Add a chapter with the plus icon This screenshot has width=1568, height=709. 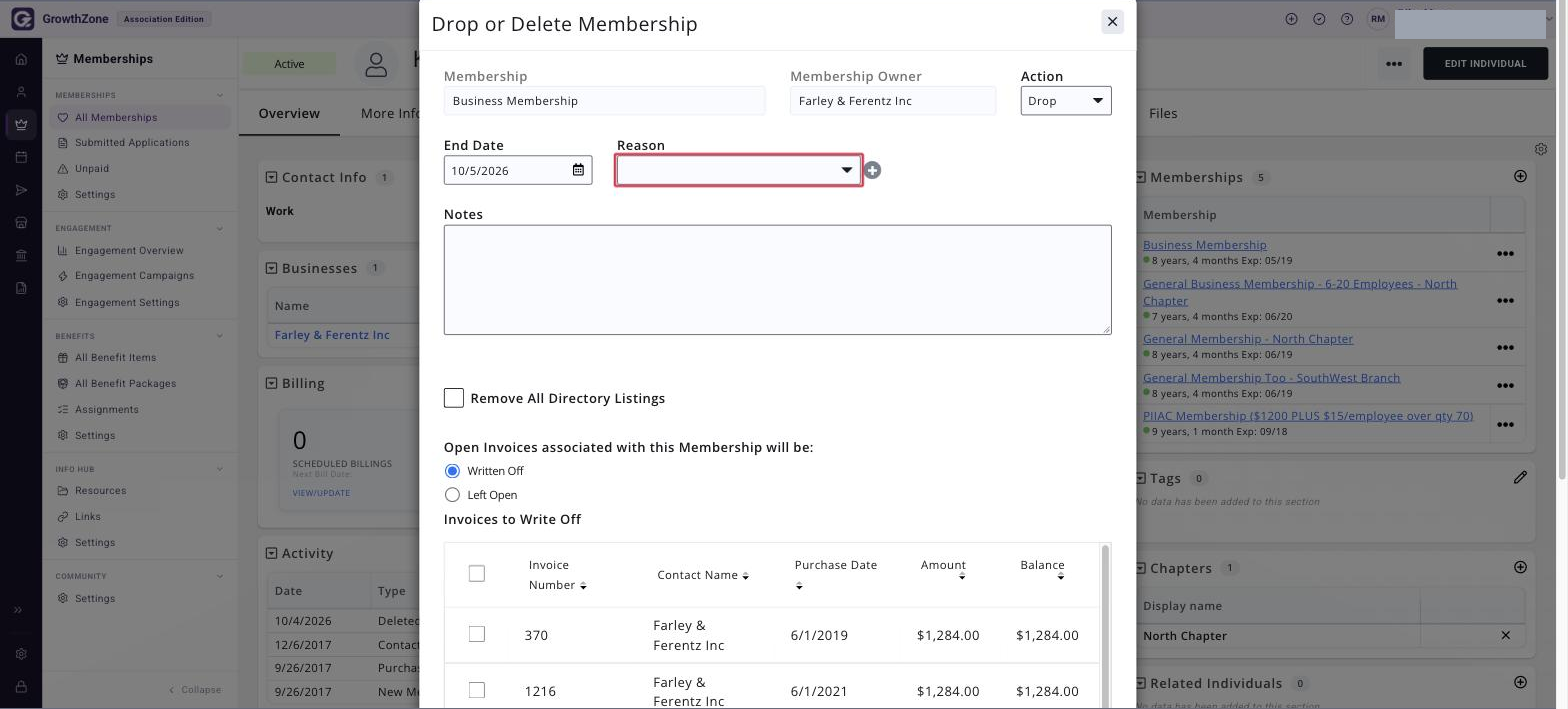[1520, 567]
